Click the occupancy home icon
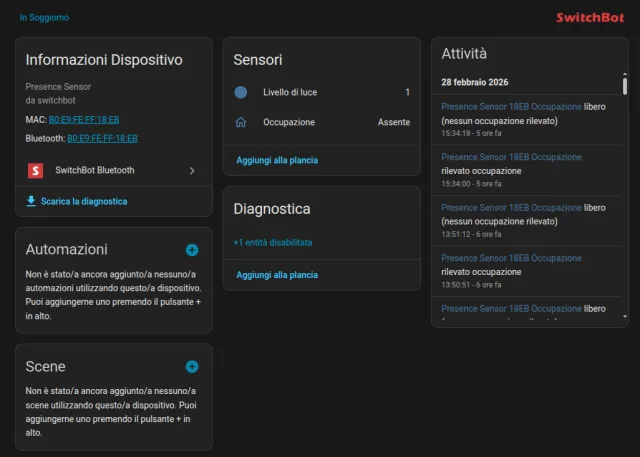 240,122
